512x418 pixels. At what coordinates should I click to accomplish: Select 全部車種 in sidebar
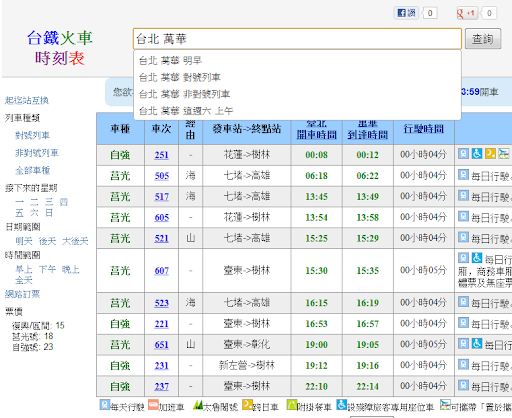click(32, 170)
